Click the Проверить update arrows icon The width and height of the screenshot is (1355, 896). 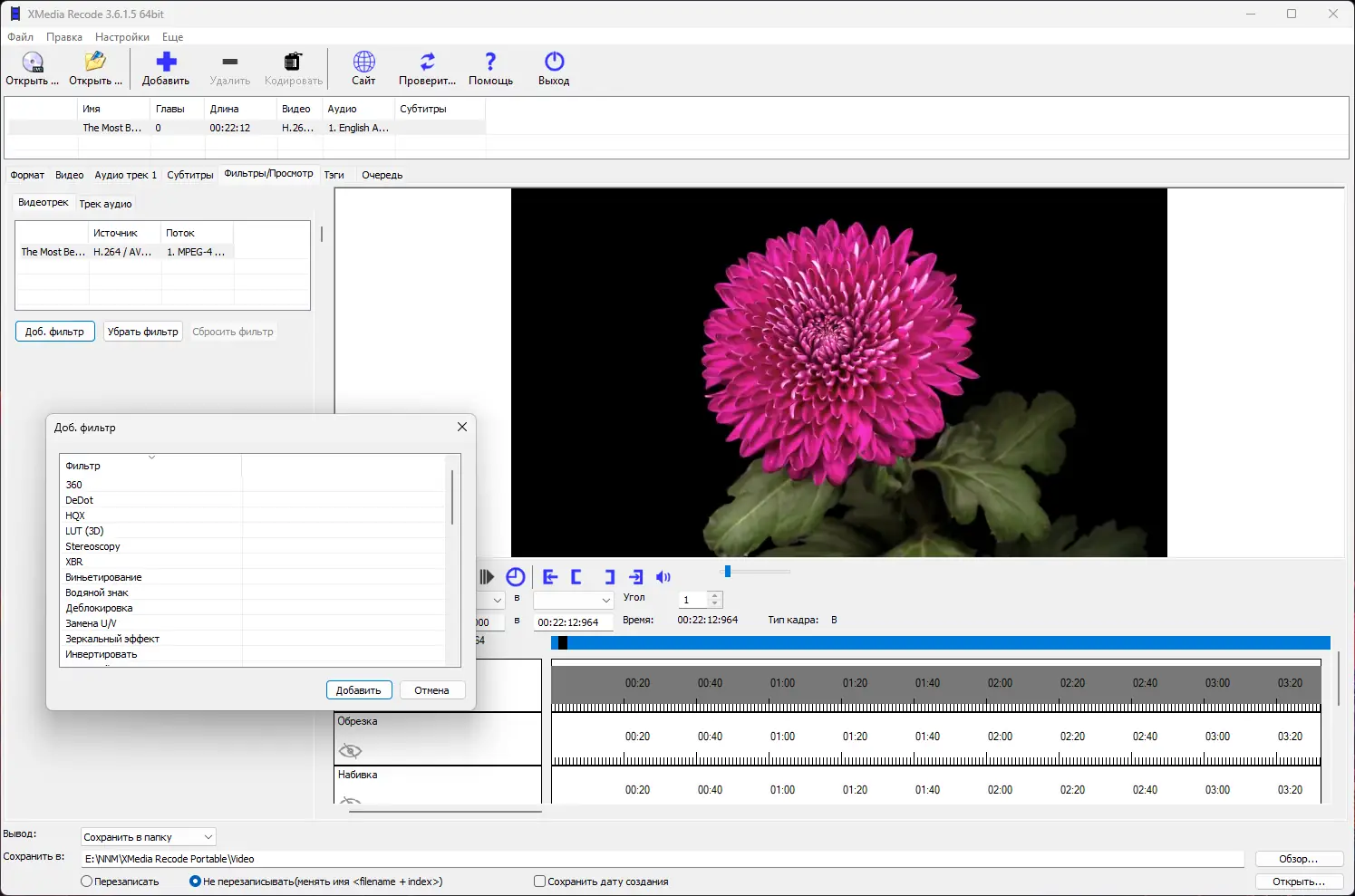(427, 63)
